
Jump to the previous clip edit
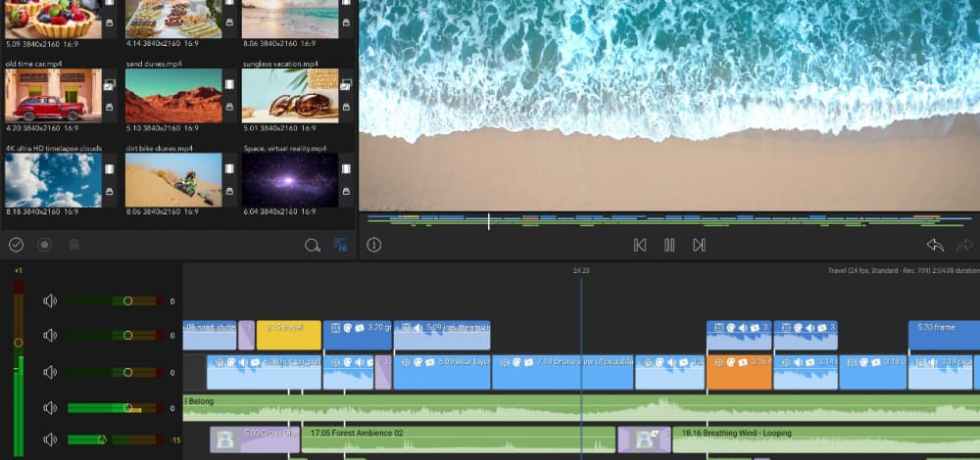point(640,245)
